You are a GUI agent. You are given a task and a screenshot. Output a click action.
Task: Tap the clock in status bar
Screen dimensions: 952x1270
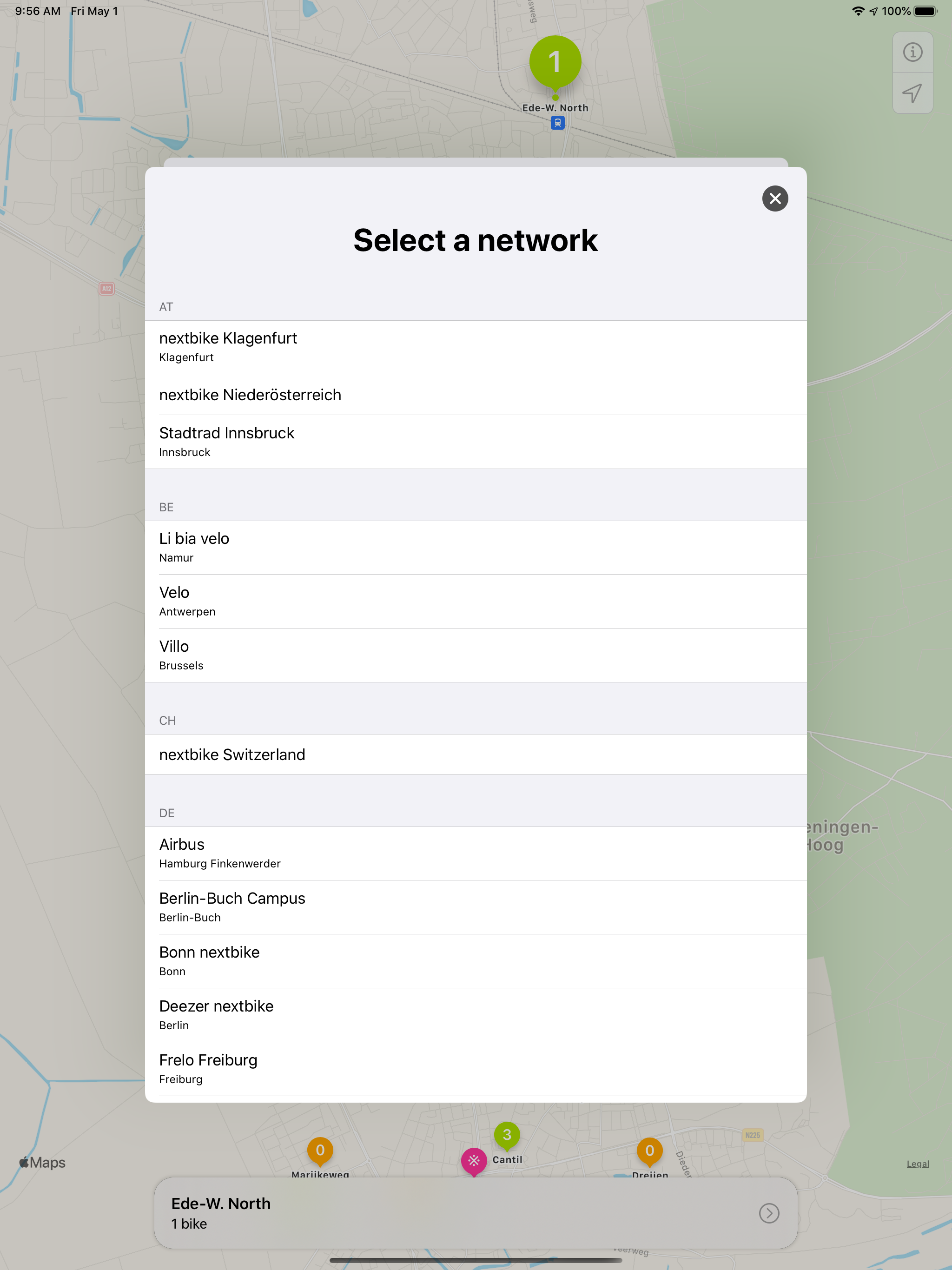(38, 11)
